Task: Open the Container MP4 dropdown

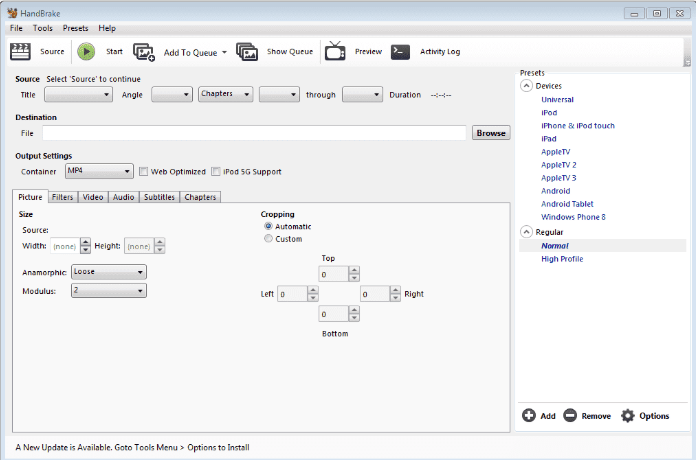Action: coord(99,171)
